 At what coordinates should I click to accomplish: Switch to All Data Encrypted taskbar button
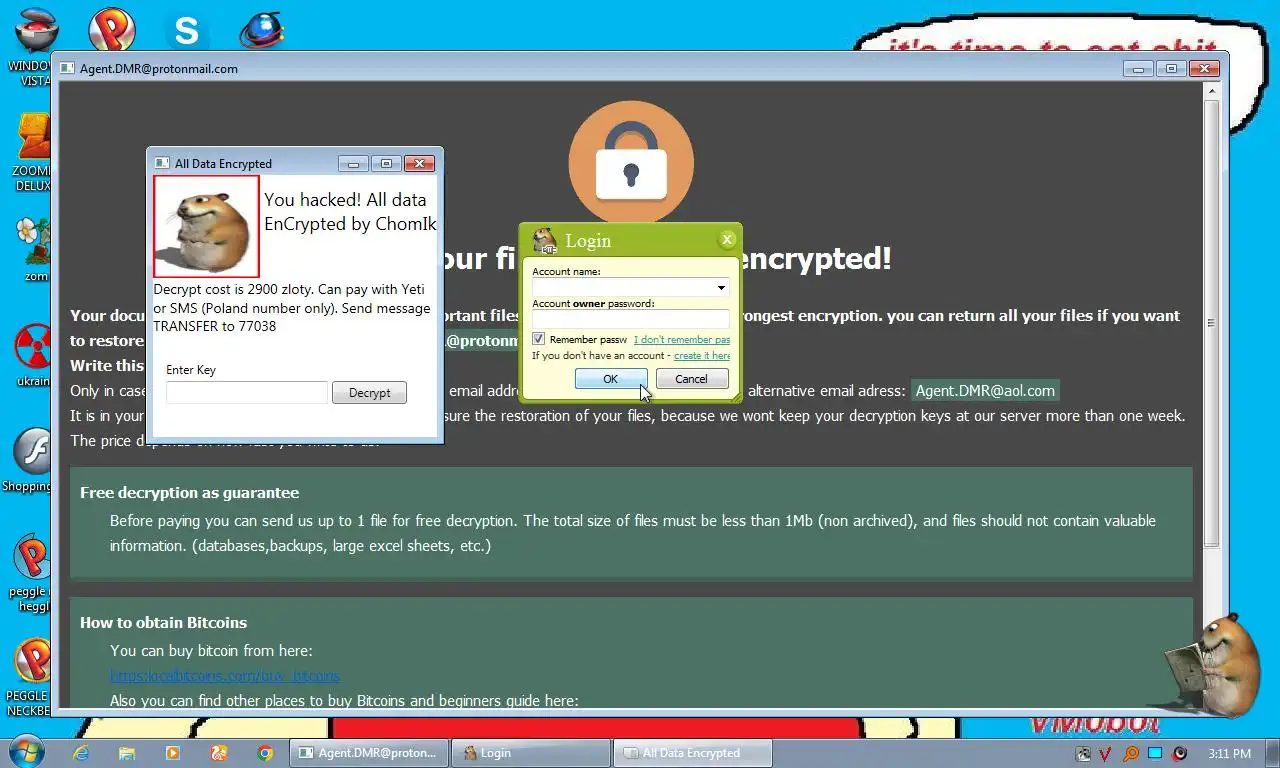(x=692, y=753)
